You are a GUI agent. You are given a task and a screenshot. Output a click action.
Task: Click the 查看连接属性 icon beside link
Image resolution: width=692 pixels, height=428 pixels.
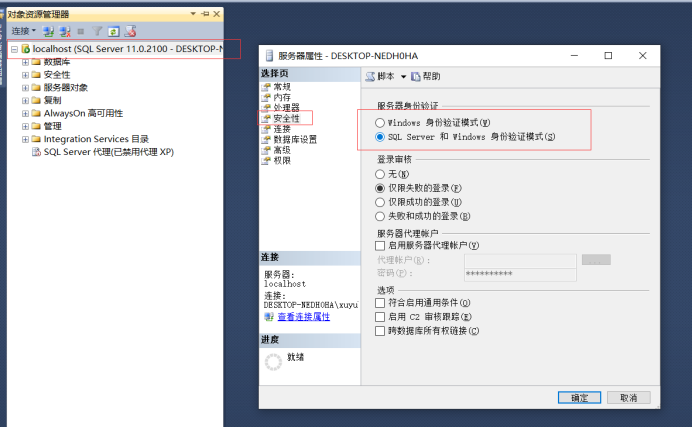[x=269, y=317]
